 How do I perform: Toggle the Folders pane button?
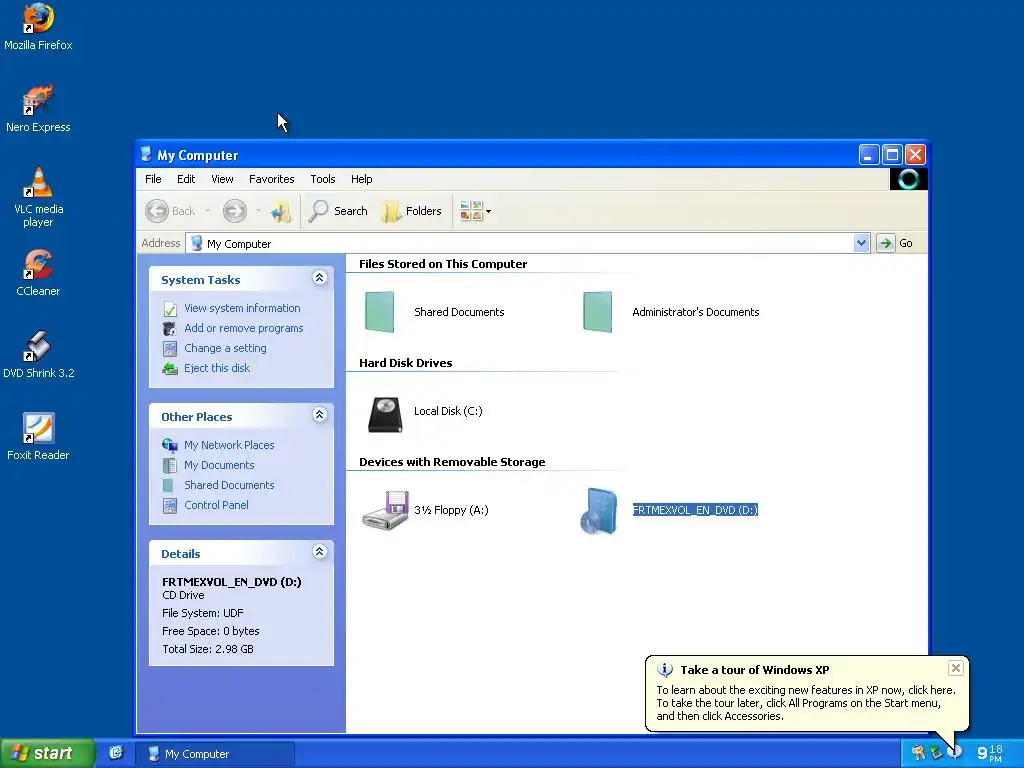point(412,211)
